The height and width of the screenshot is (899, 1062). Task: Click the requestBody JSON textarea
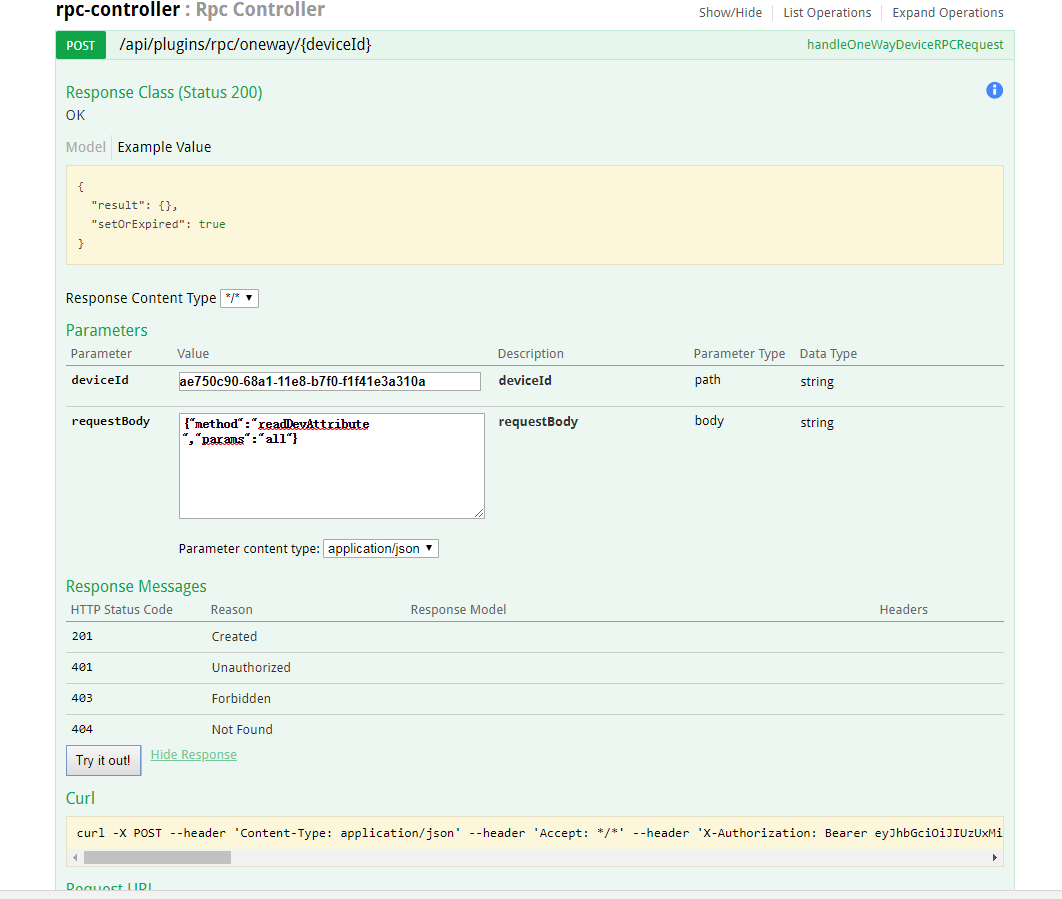(330, 465)
